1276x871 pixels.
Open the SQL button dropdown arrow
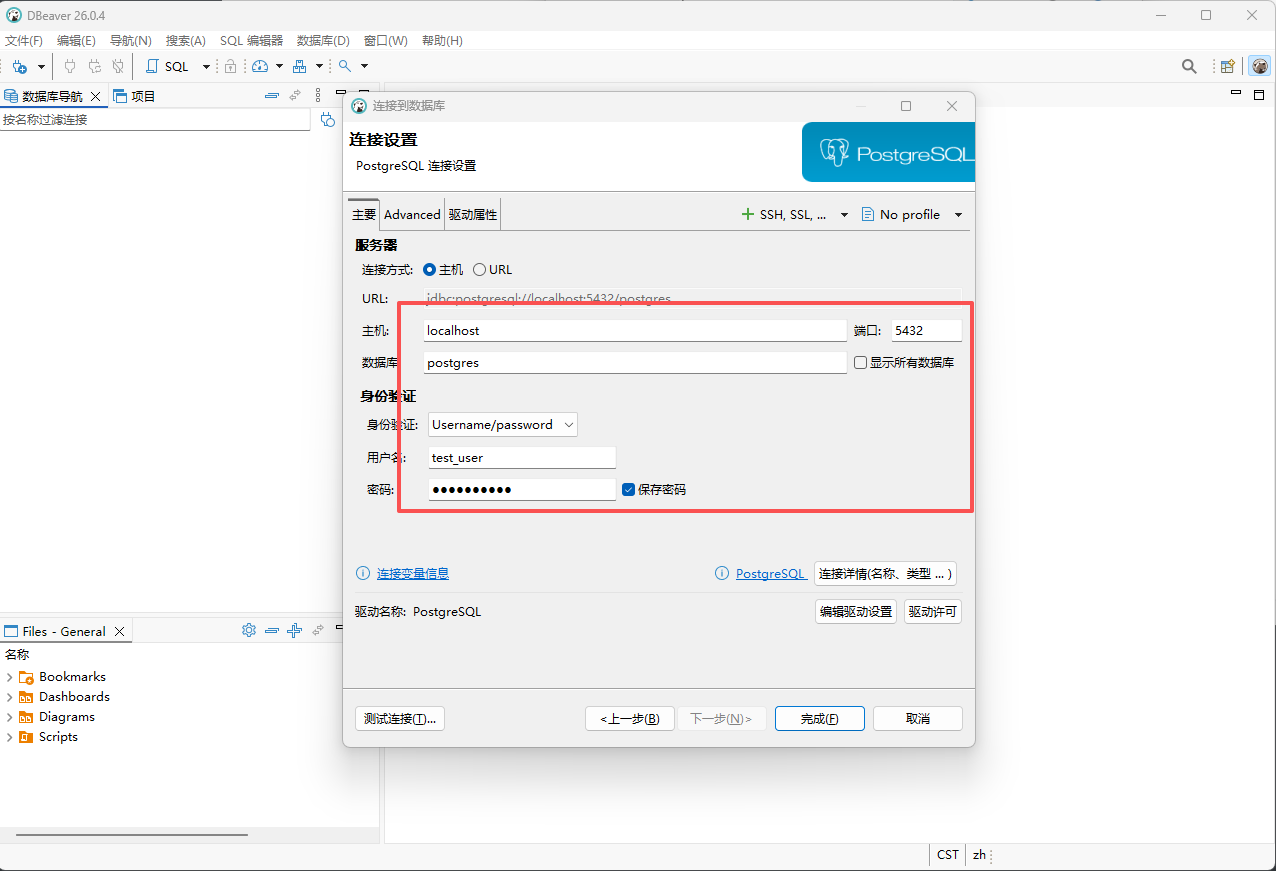click(x=207, y=66)
